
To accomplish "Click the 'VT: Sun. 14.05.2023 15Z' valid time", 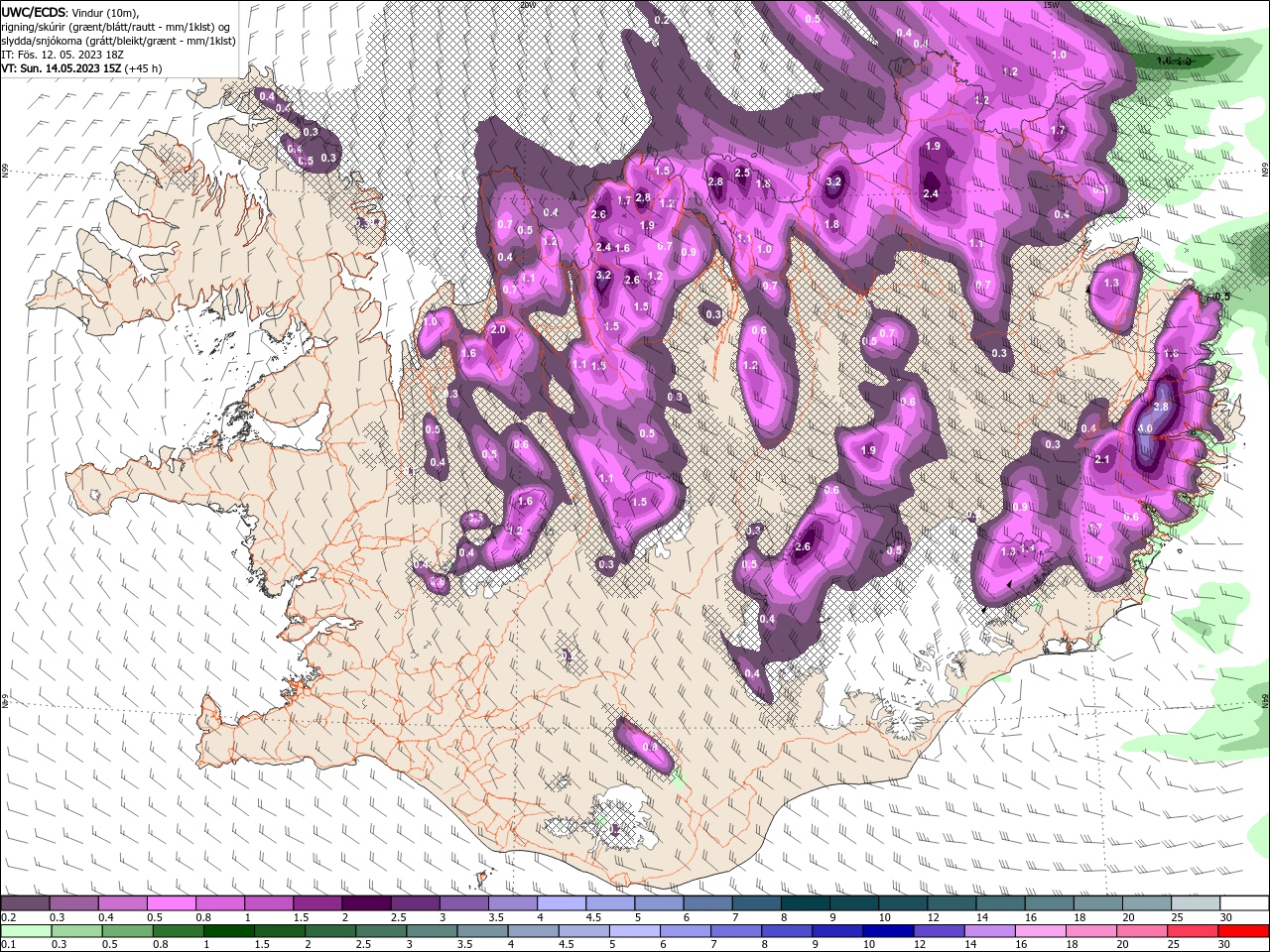I will click(x=63, y=68).
